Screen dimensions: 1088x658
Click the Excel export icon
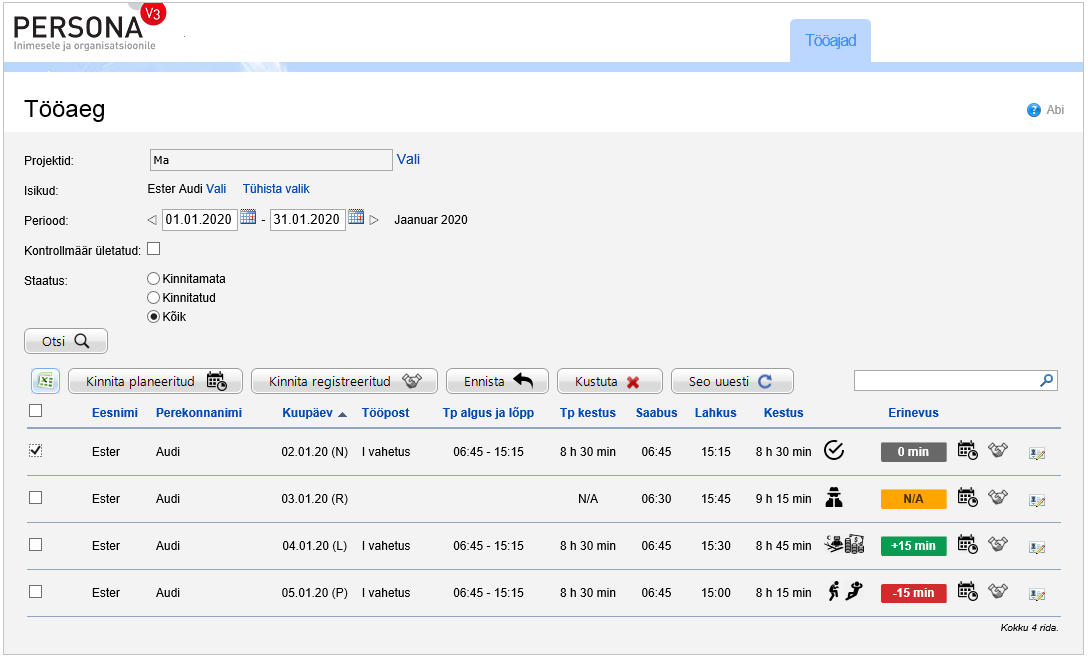point(45,381)
